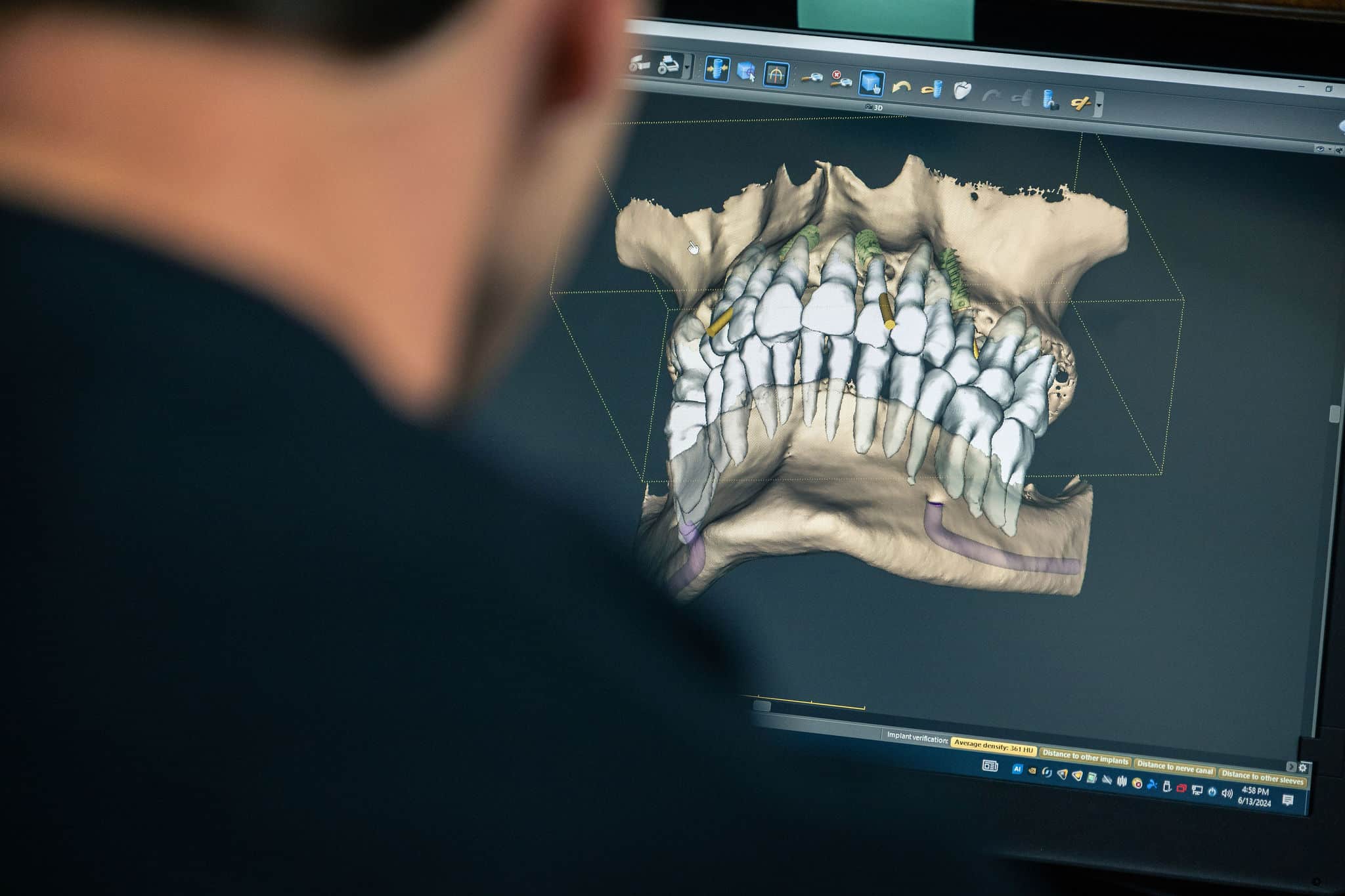1345x896 pixels.
Task: Click the magnifier measurement tool
Action: (x=812, y=78)
